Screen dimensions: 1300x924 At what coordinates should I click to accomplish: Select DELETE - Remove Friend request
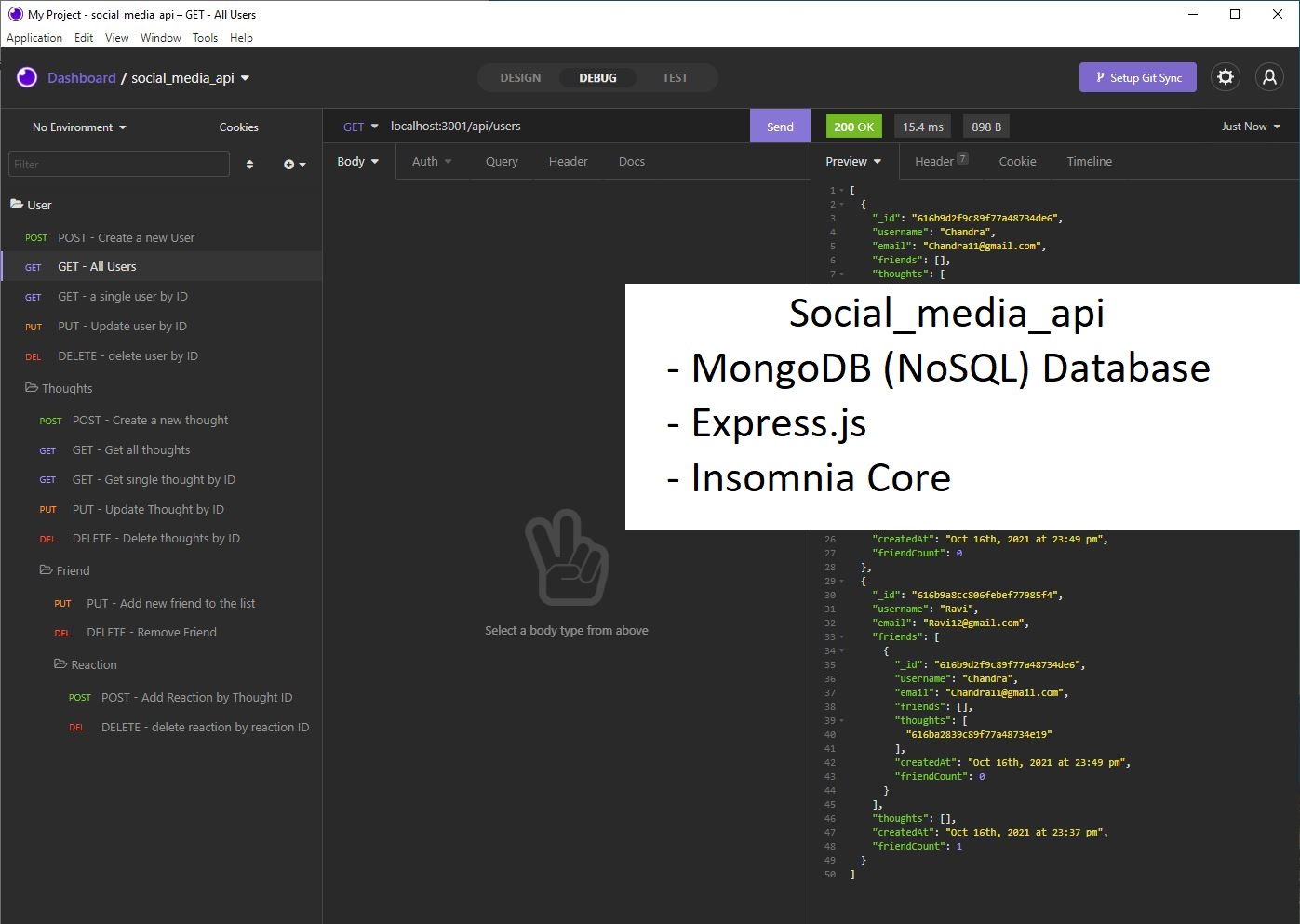pos(161,633)
